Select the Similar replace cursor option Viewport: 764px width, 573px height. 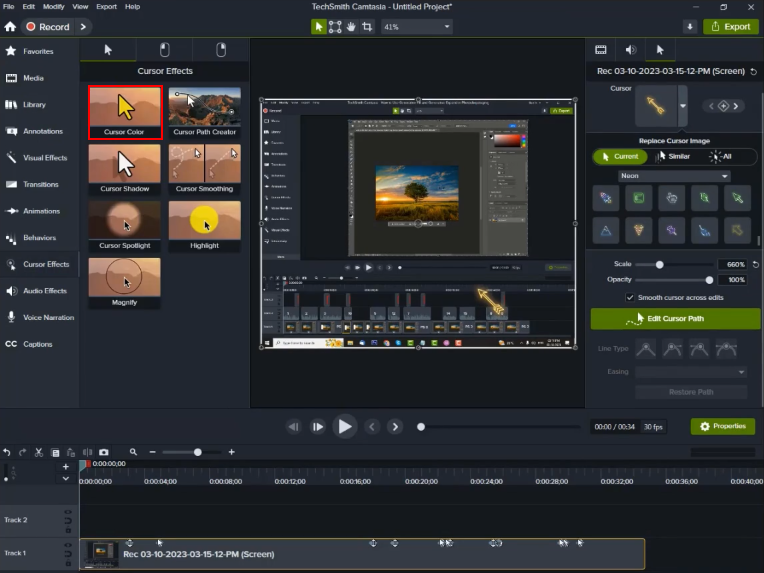673,156
